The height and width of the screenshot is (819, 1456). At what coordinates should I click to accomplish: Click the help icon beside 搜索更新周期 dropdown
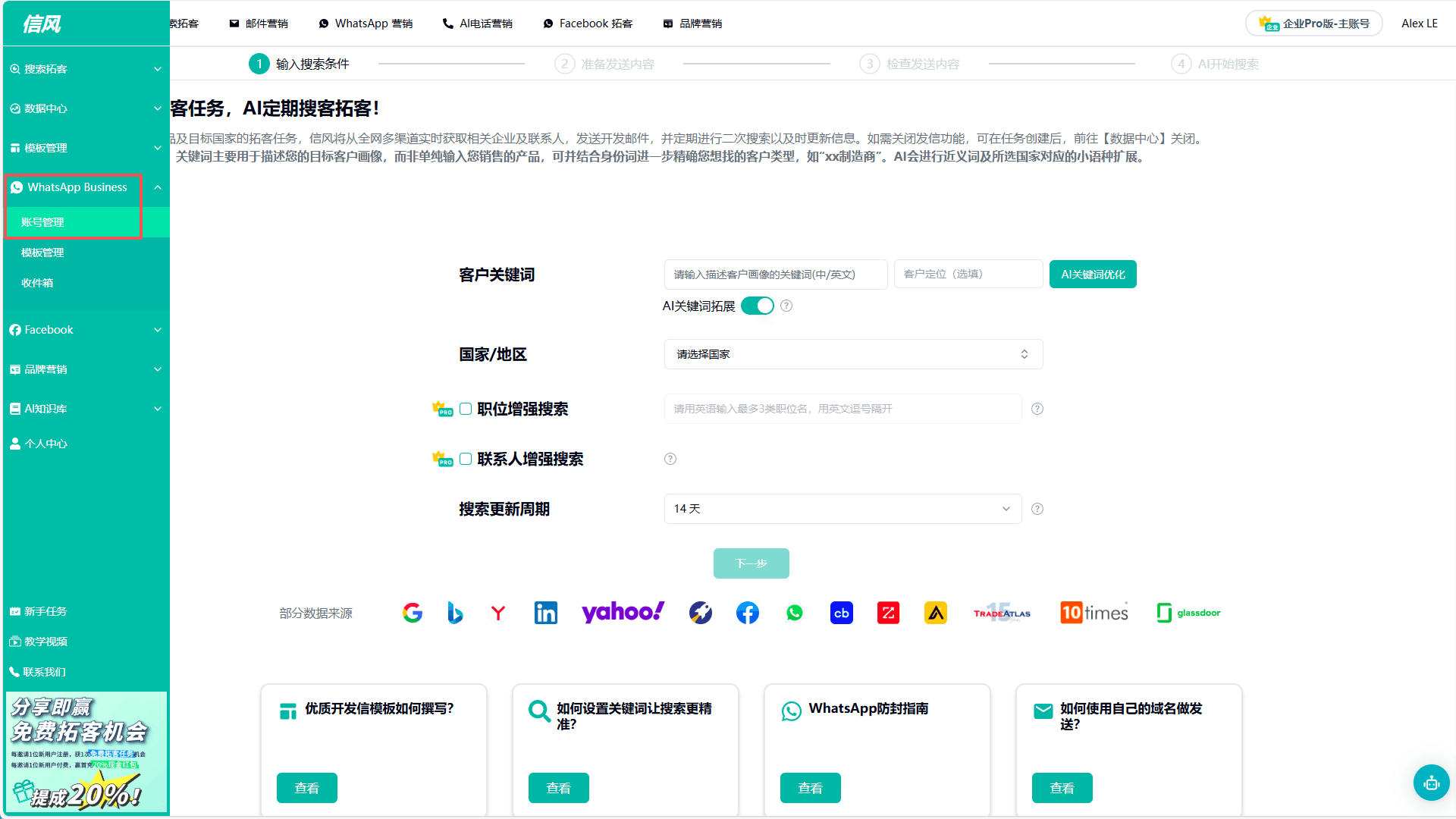tap(1037, 509)
